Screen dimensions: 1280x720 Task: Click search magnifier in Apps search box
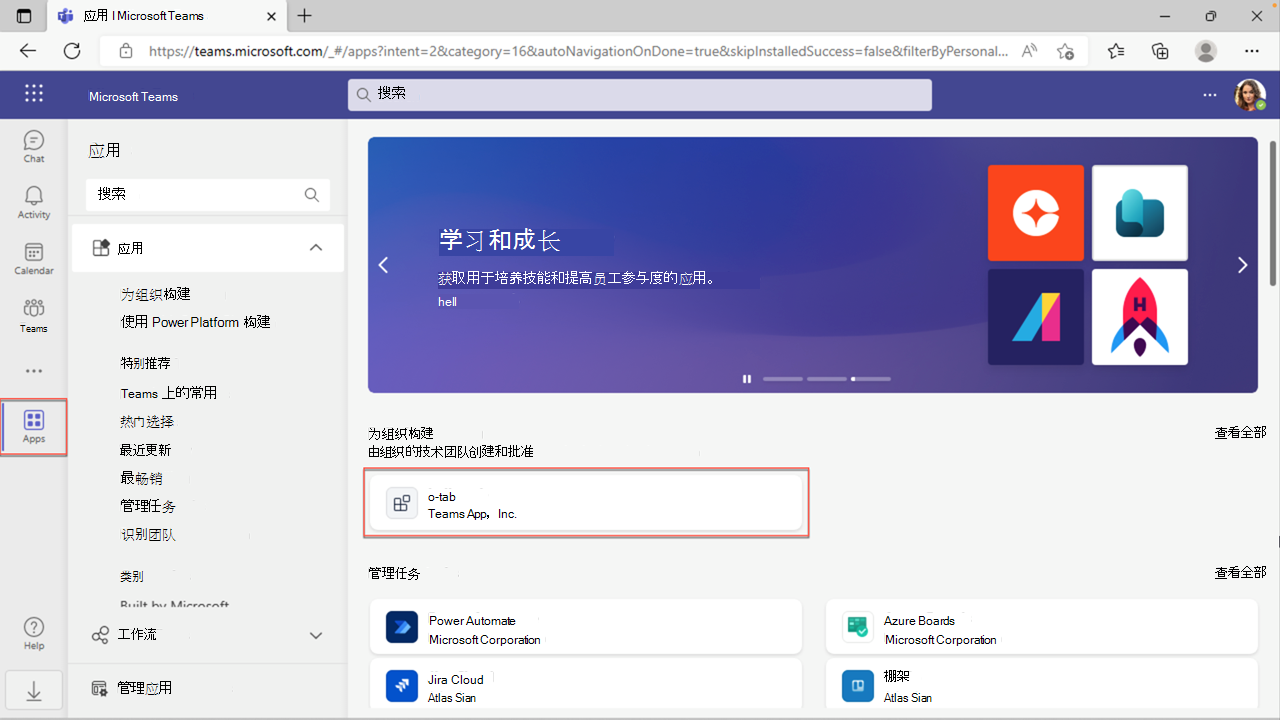(x=312, y=194)
